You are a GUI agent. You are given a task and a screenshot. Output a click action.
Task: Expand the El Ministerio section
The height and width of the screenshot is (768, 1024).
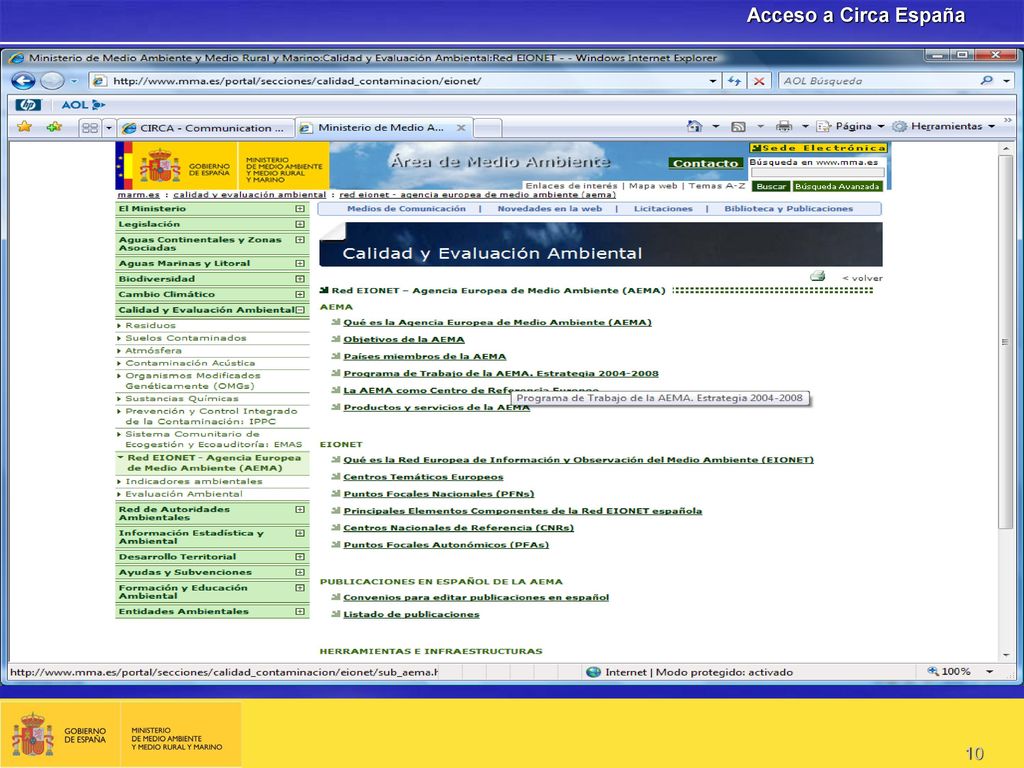pyautogui.click(x=300, y=209)
